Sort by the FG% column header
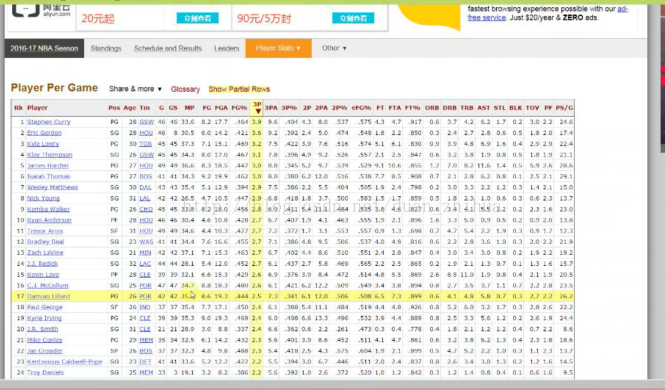665x390 pixels. (x=239, y=108)
